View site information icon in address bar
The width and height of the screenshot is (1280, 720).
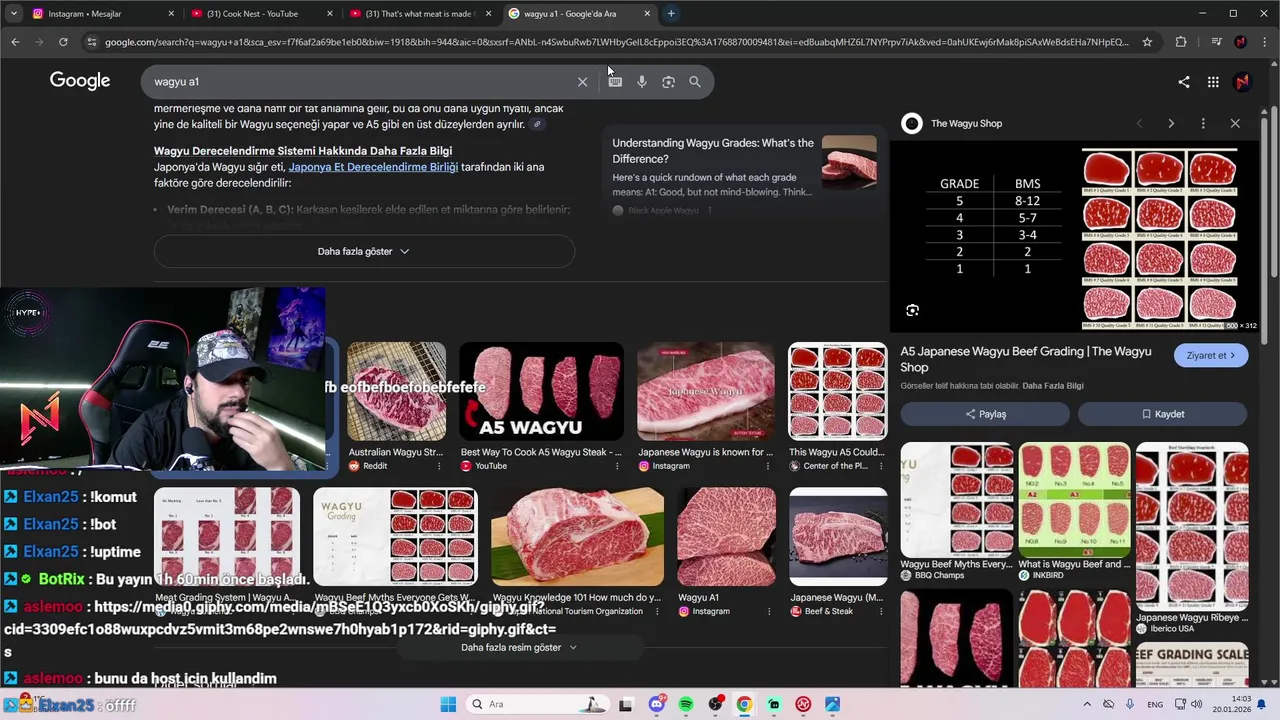[x=92, y=42]
